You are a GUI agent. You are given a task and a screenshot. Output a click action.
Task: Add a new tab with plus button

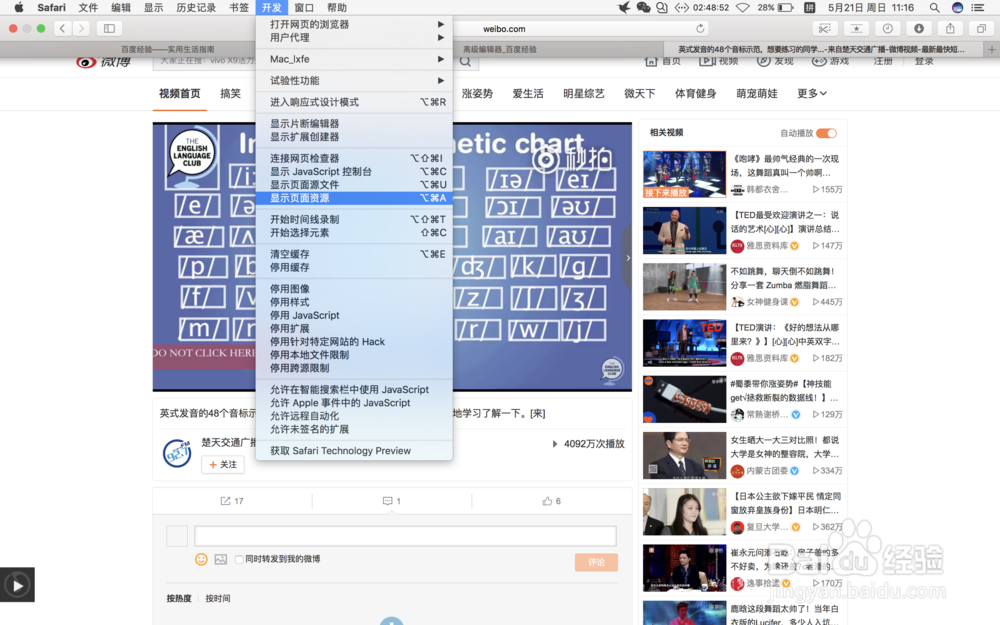(x=992, y=49)
